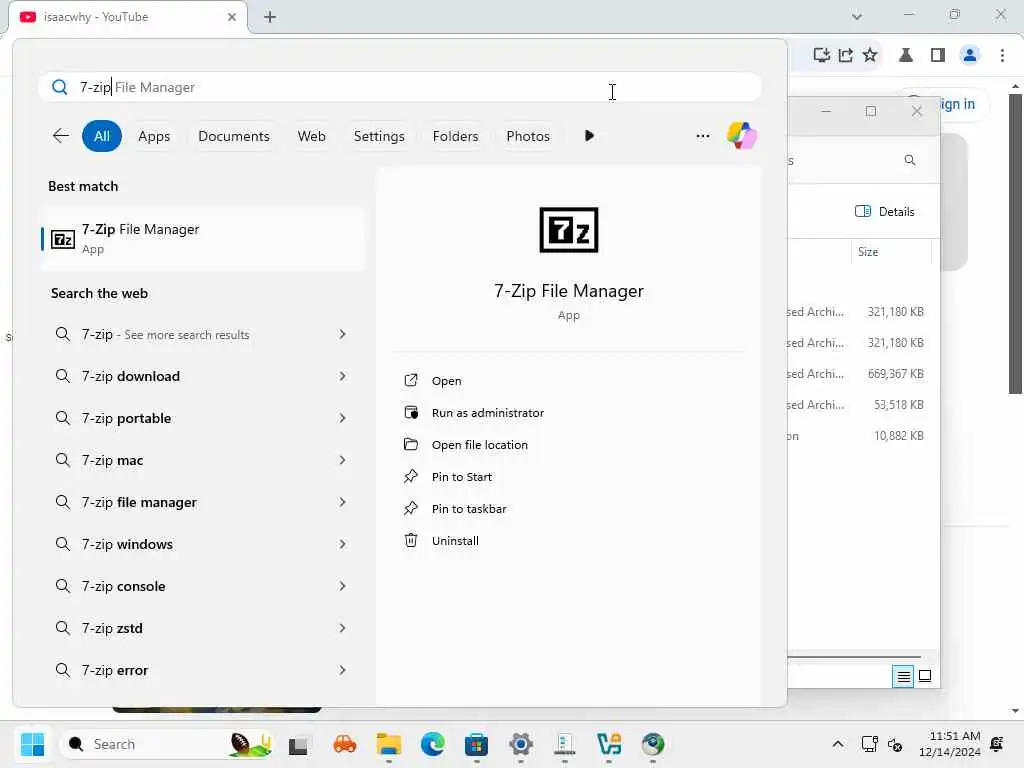1024x768 pixels.
Task: Open the clock showing 11:51 AM
Action: pos(950,744)
